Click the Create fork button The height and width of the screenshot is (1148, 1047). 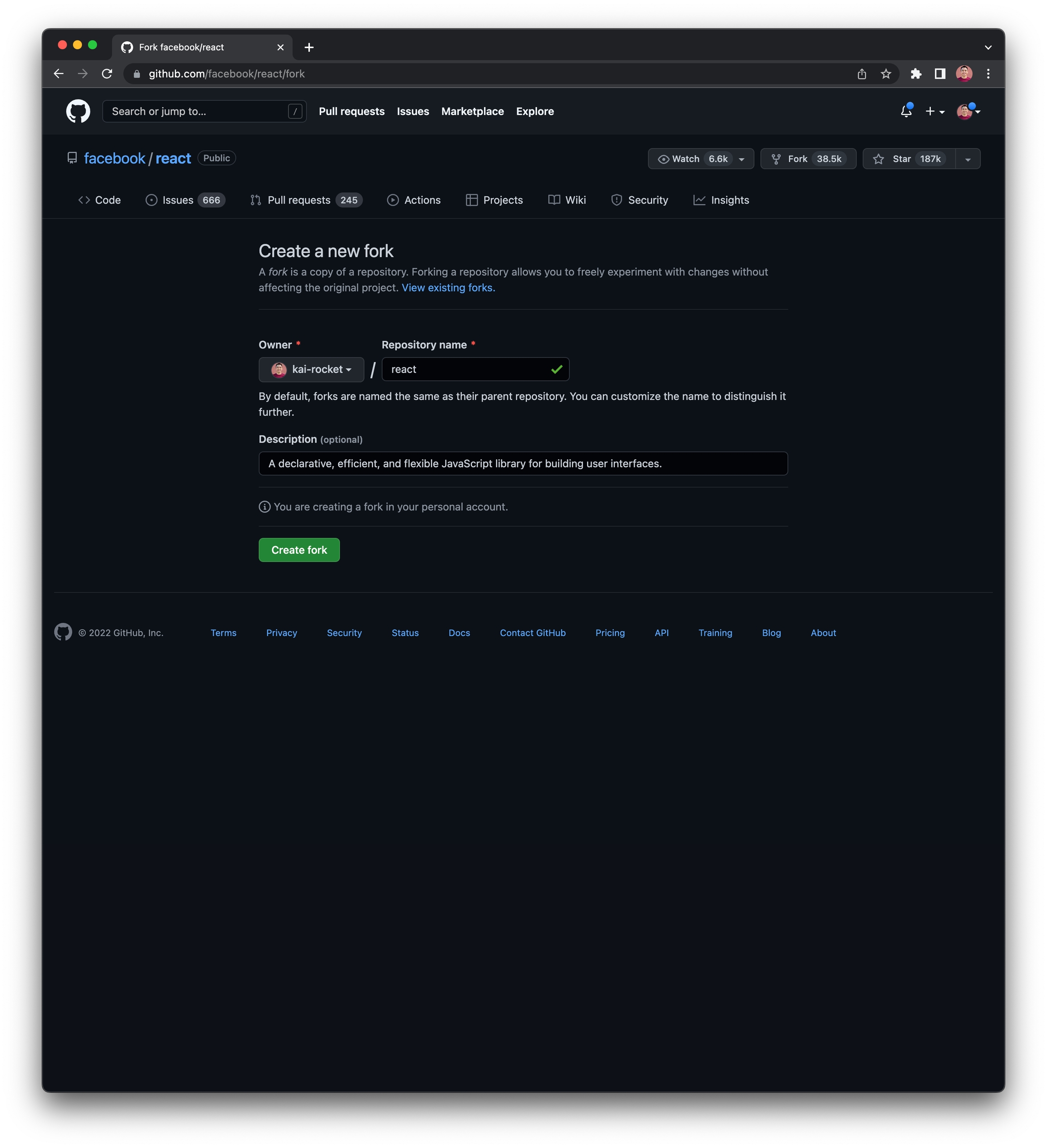point(299,550)
